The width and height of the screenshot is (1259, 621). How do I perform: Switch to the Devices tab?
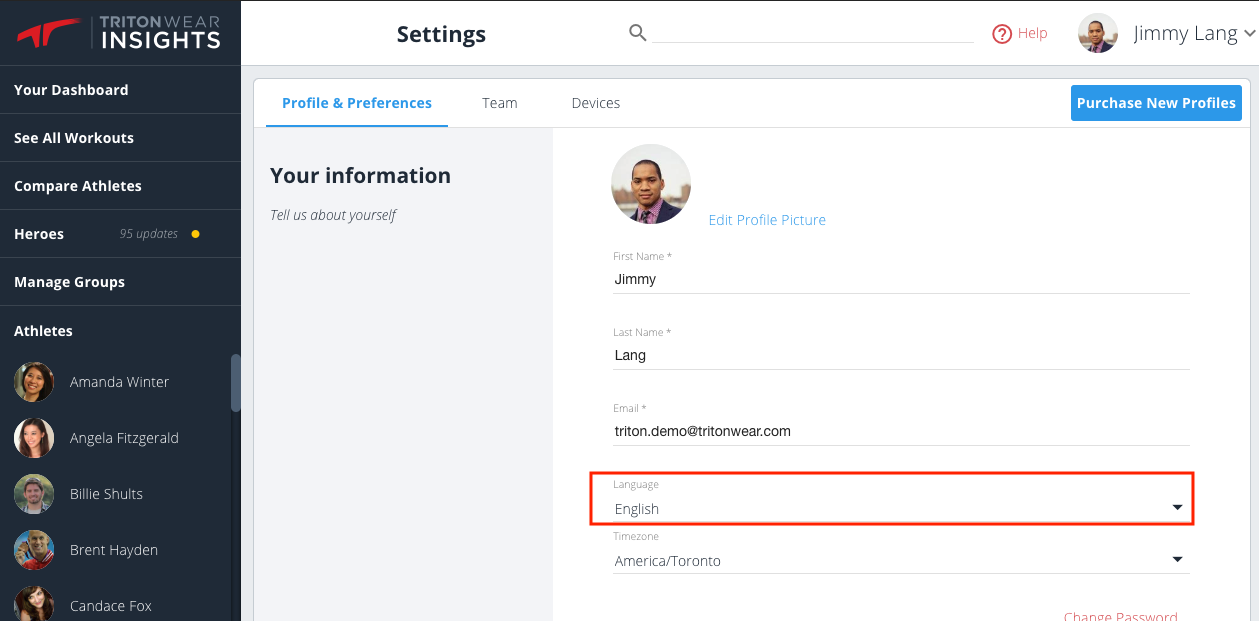click(596, 103)
